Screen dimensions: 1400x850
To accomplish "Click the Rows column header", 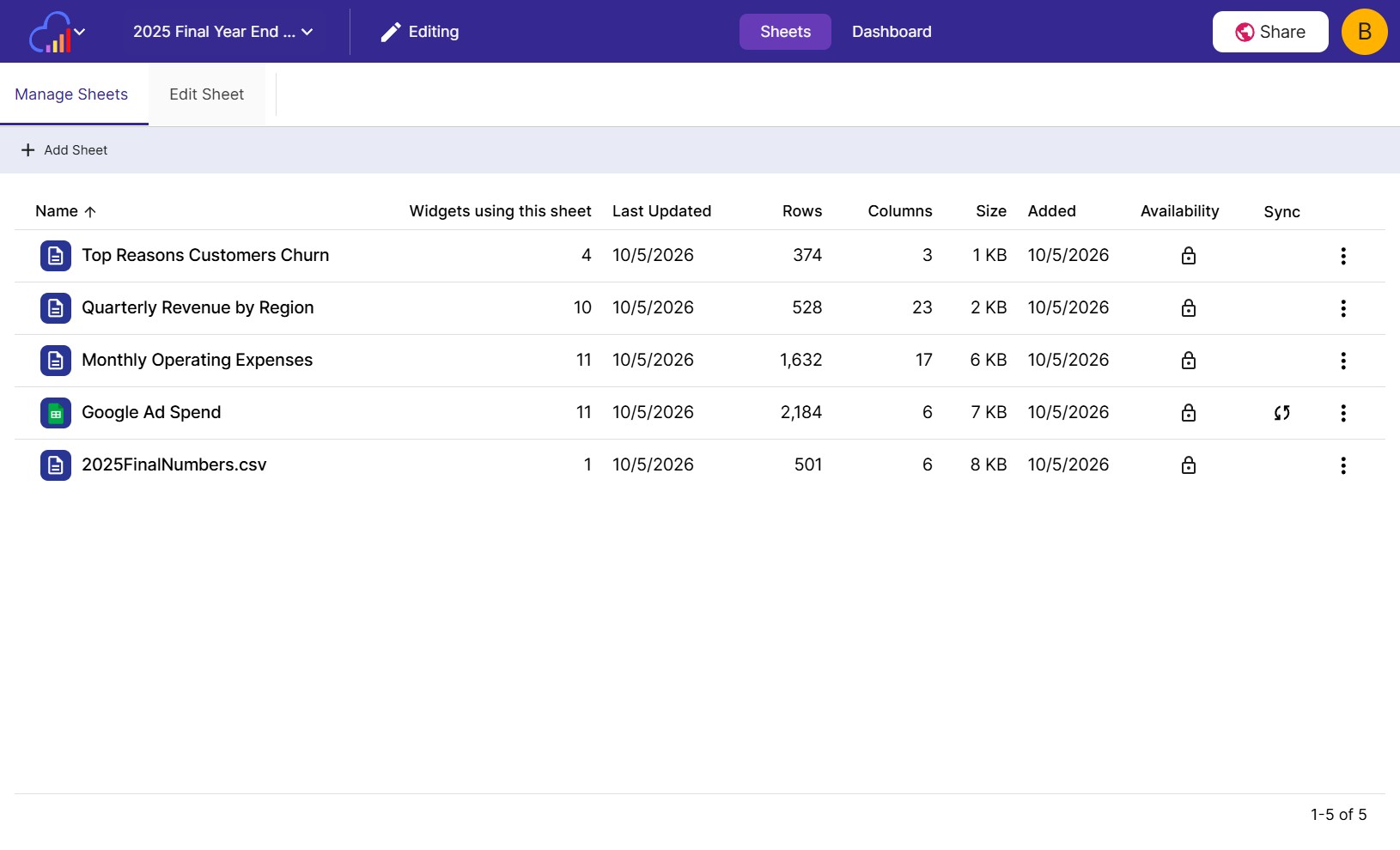I will (802, 211).
